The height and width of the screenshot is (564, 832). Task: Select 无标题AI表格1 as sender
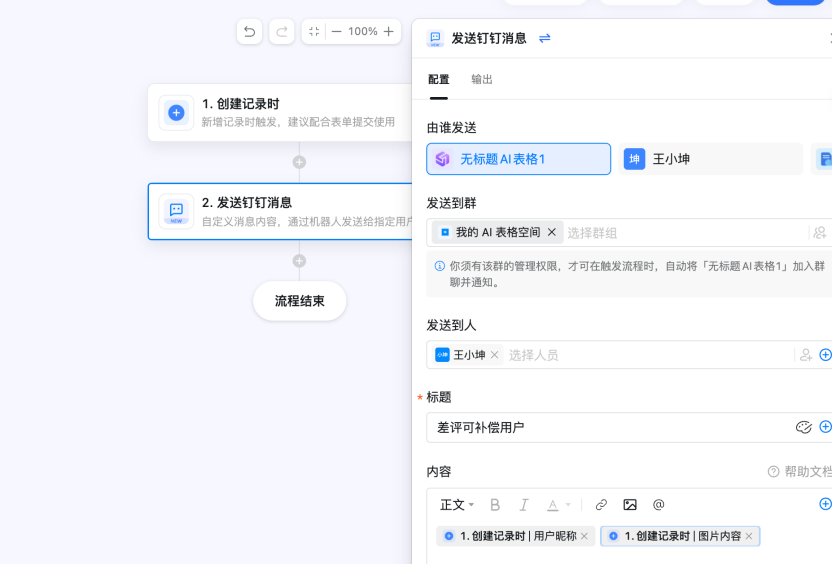(518, 159)
